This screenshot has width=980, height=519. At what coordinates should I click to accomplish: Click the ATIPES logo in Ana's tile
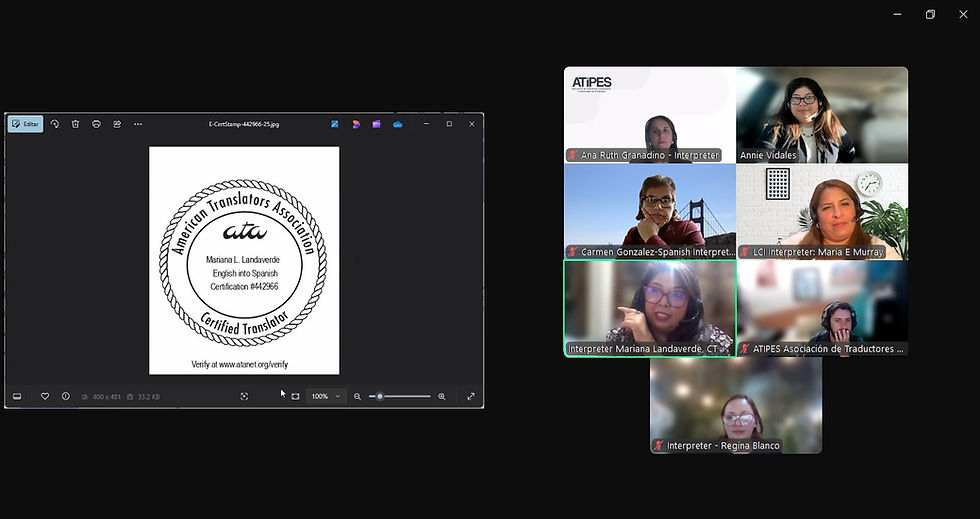click(591, 84)
